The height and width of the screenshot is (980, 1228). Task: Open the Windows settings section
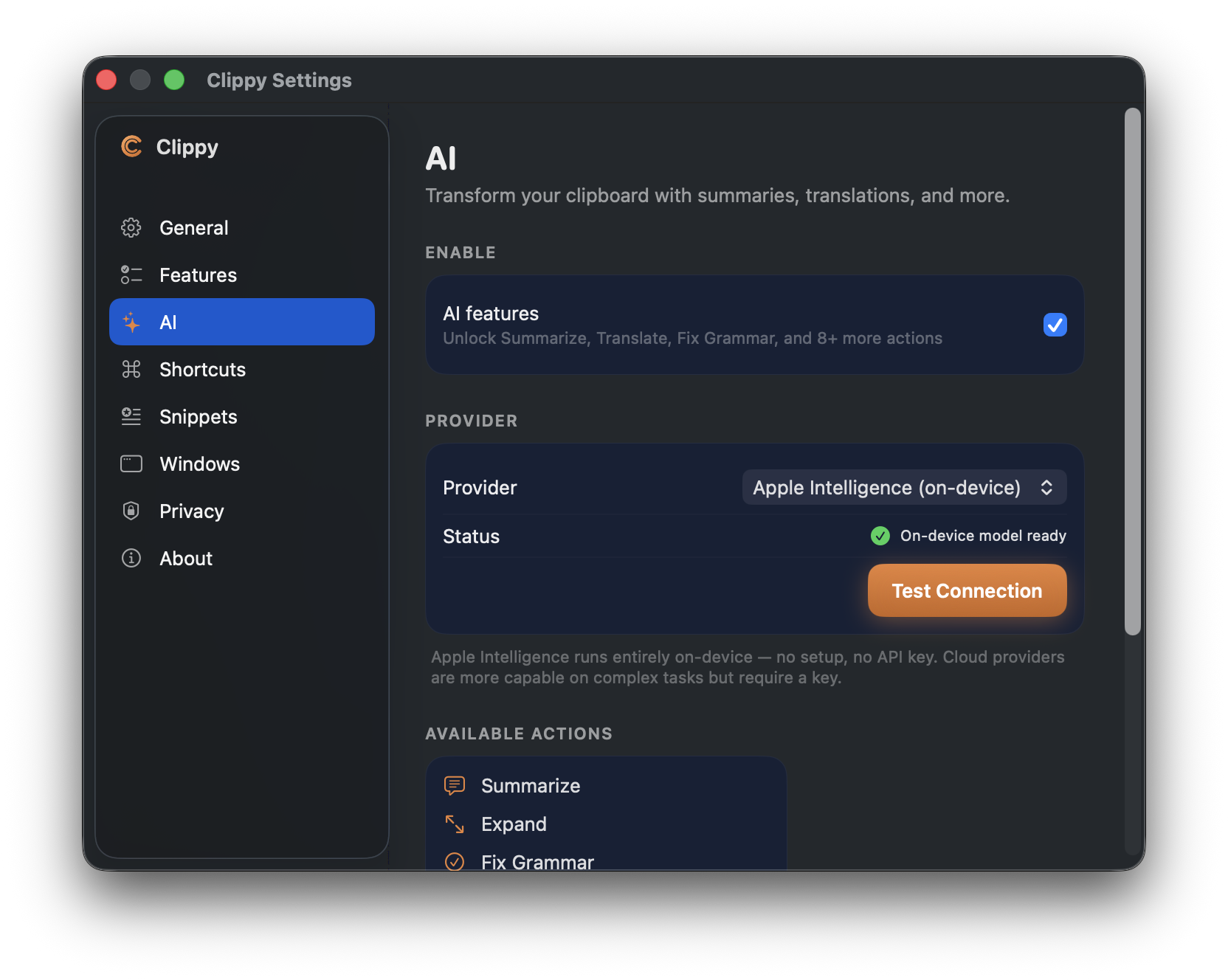242,463
